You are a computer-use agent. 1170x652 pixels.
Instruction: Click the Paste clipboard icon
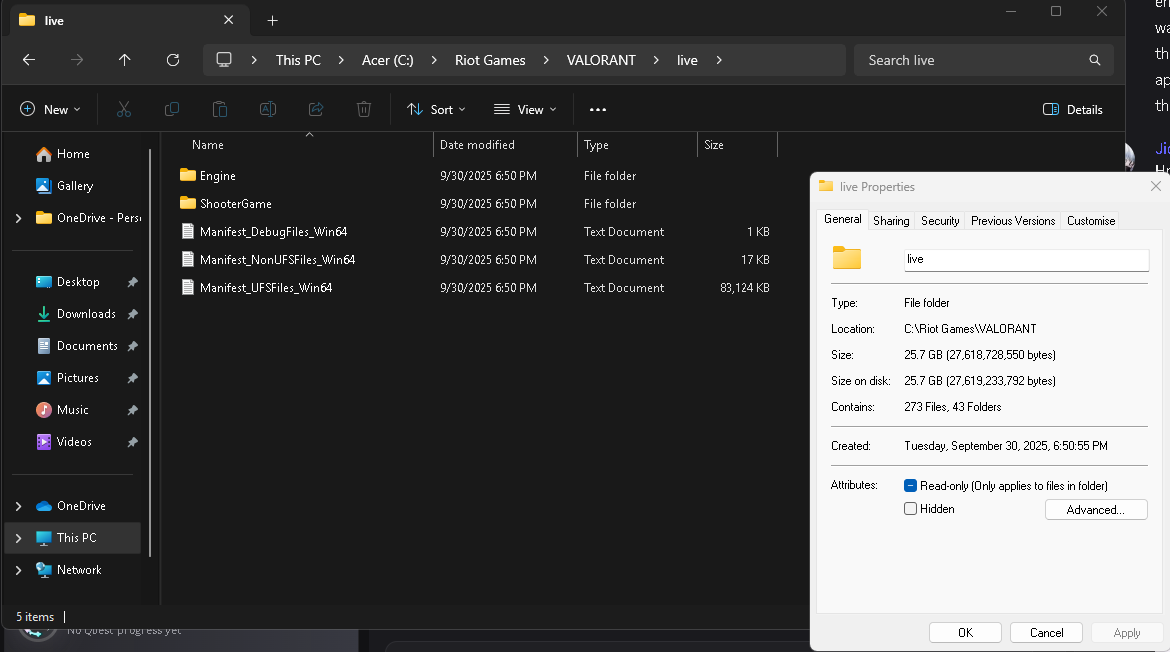click(220, 109)
